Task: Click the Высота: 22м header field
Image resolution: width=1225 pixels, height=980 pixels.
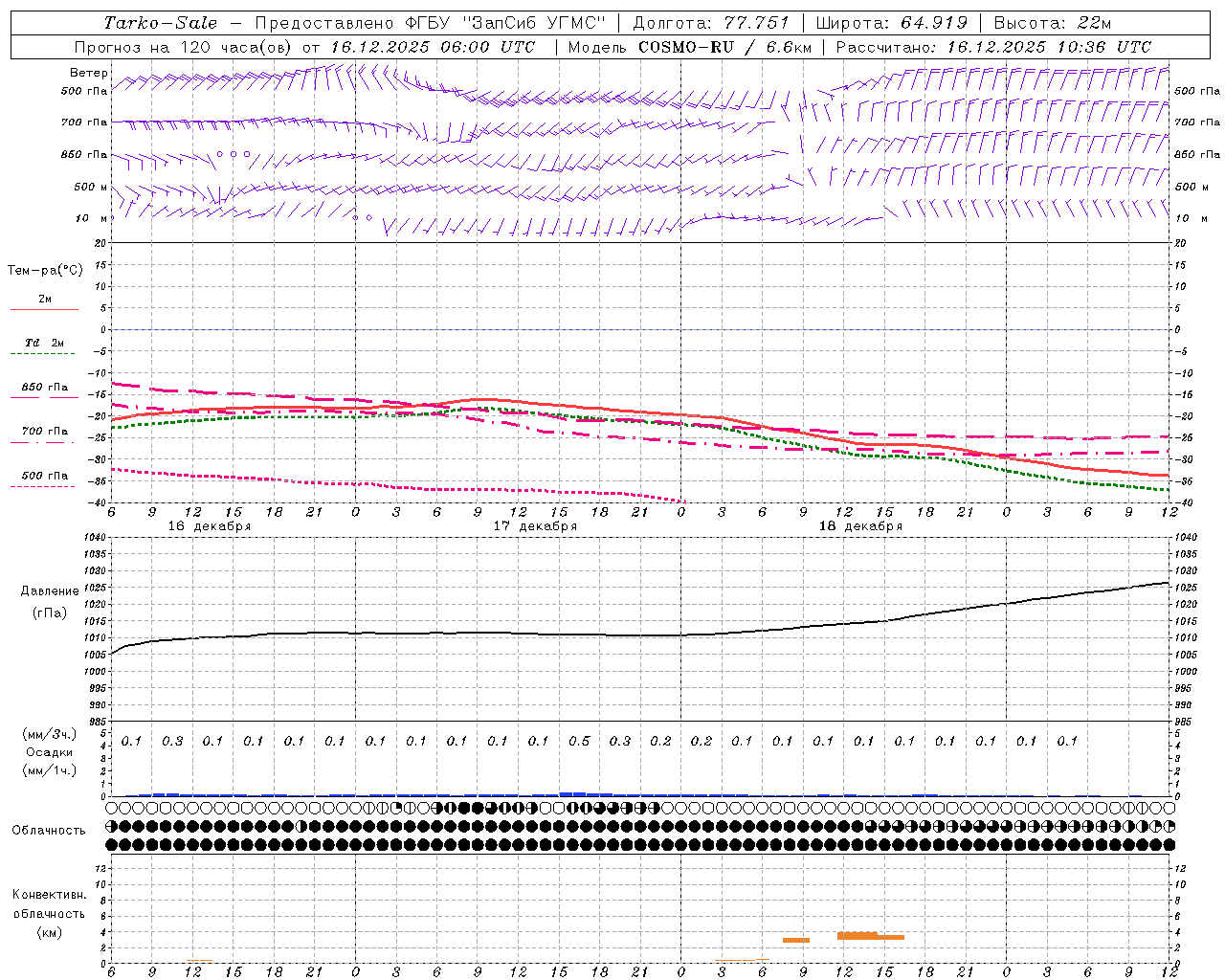Action: [x=1053, y=23]
